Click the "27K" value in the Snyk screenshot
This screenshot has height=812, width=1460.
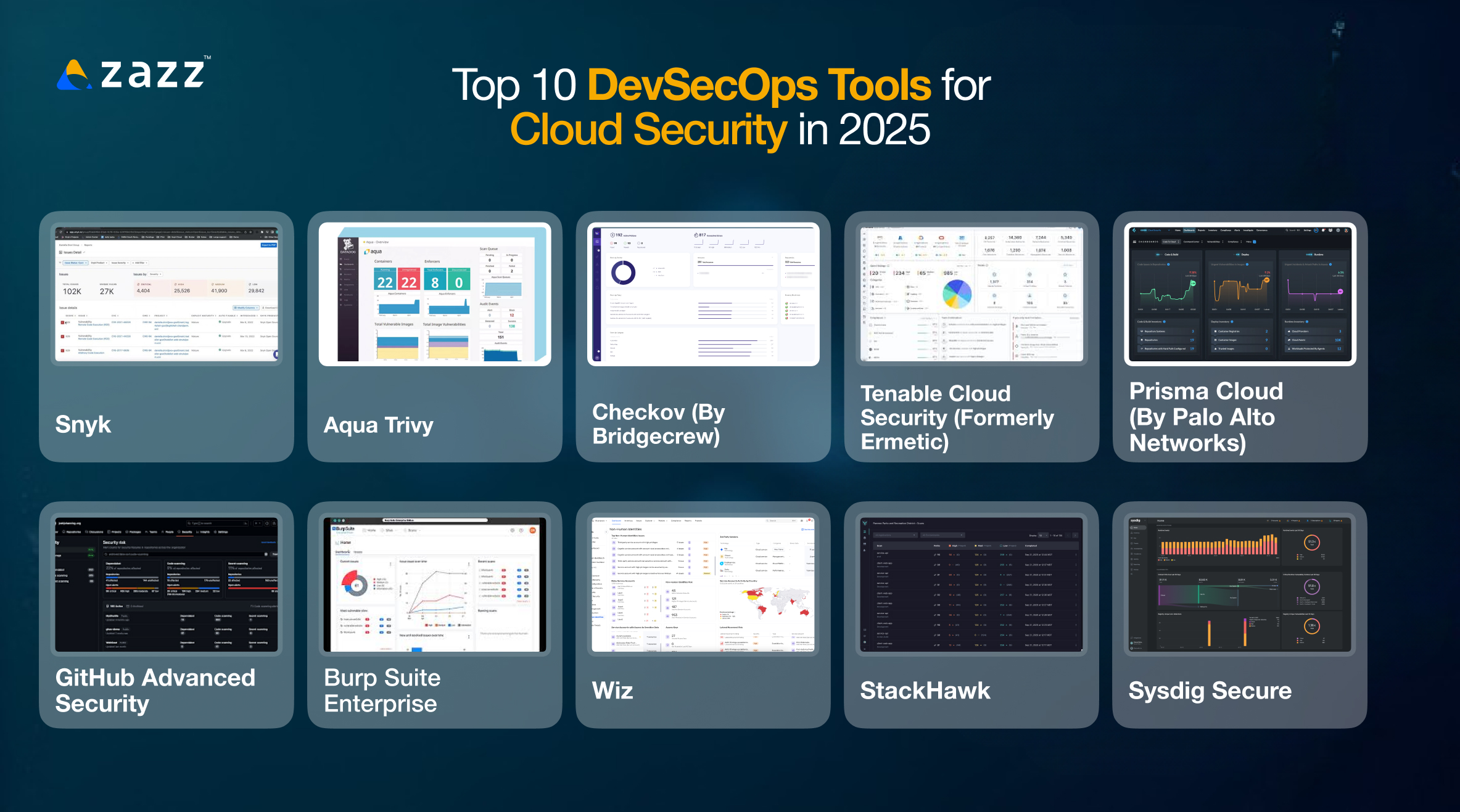[107, 292]
